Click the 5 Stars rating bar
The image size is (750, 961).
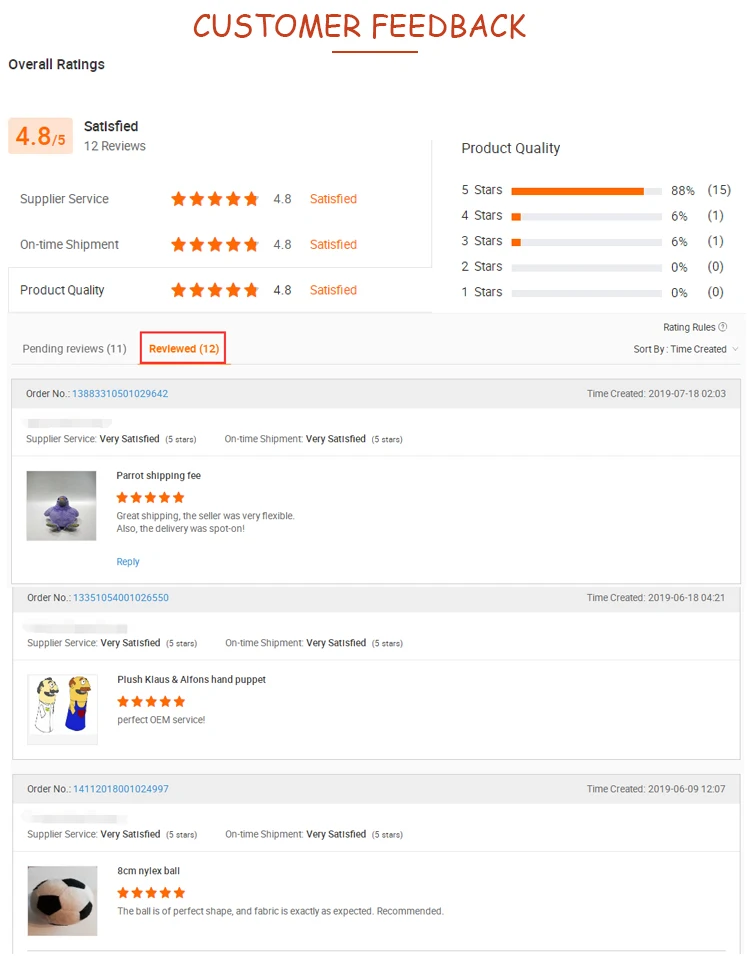[586, 190]
